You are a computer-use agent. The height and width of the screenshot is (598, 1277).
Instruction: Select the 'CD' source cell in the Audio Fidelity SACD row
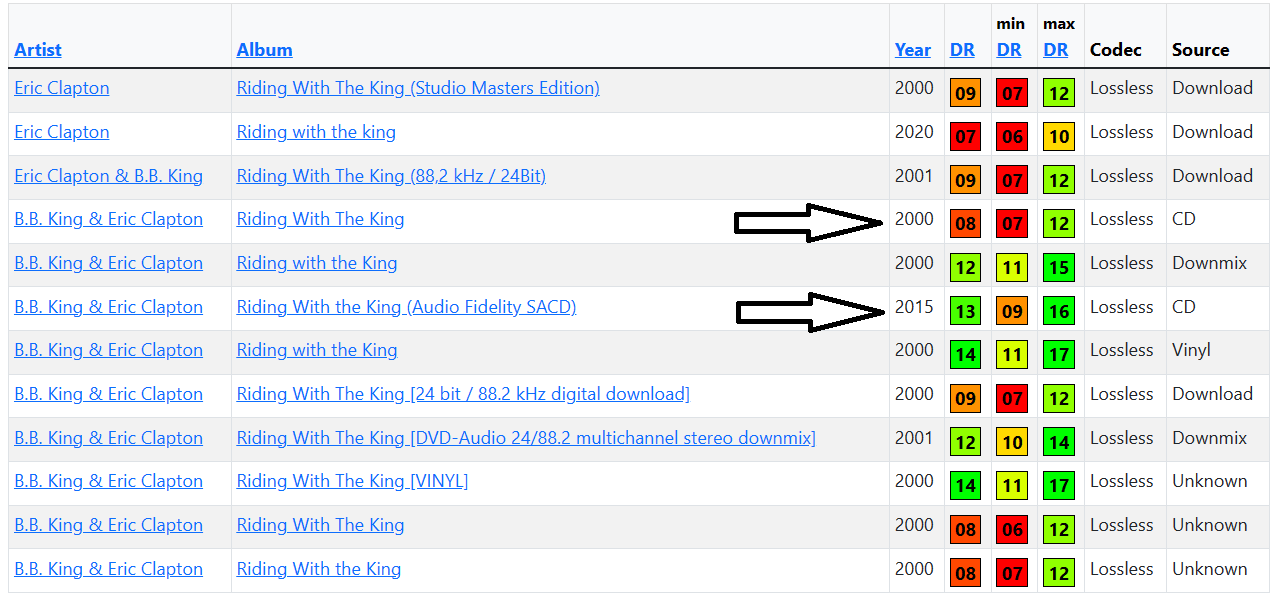1184,307
